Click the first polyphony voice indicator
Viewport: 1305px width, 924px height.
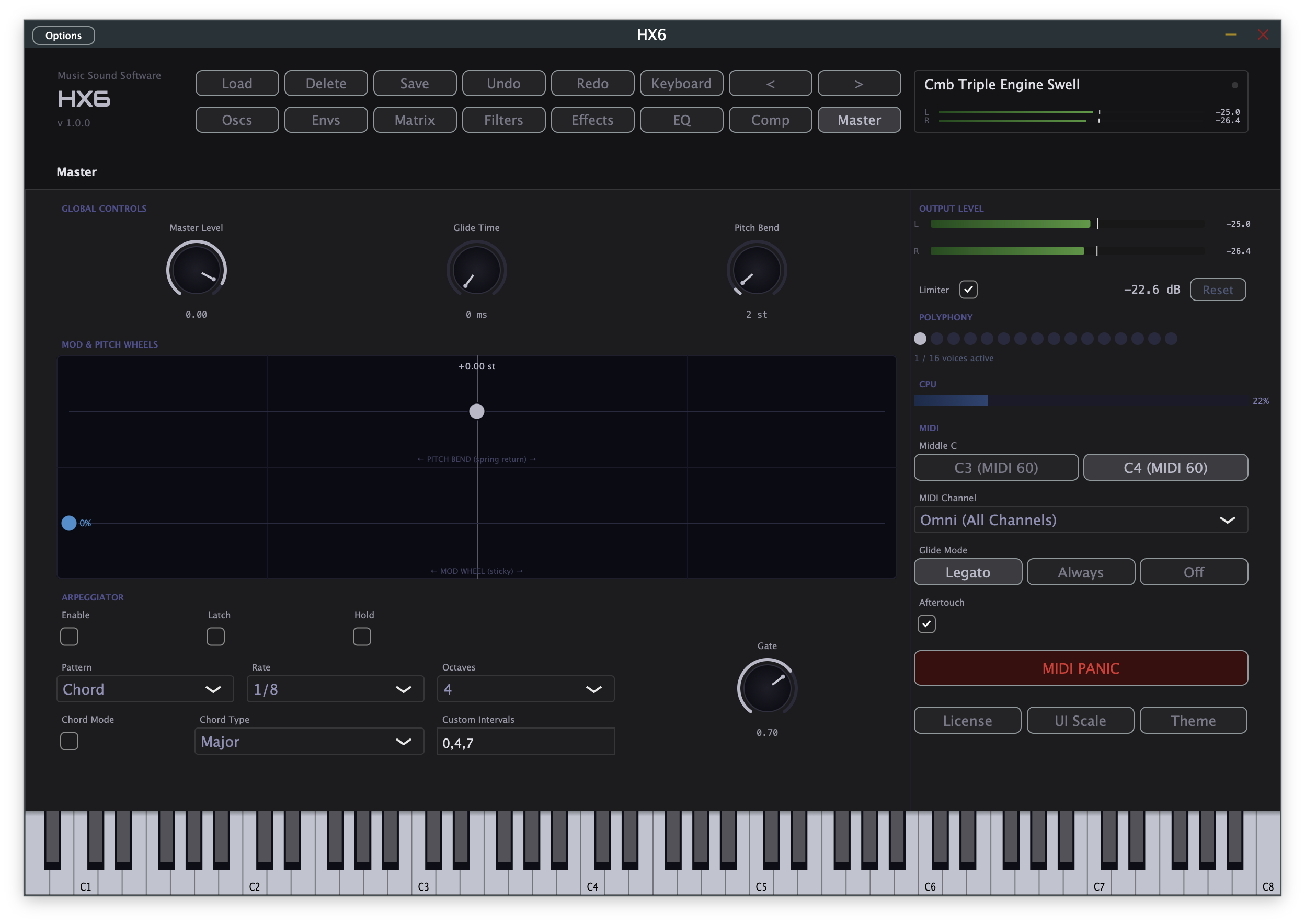[920, 339]
